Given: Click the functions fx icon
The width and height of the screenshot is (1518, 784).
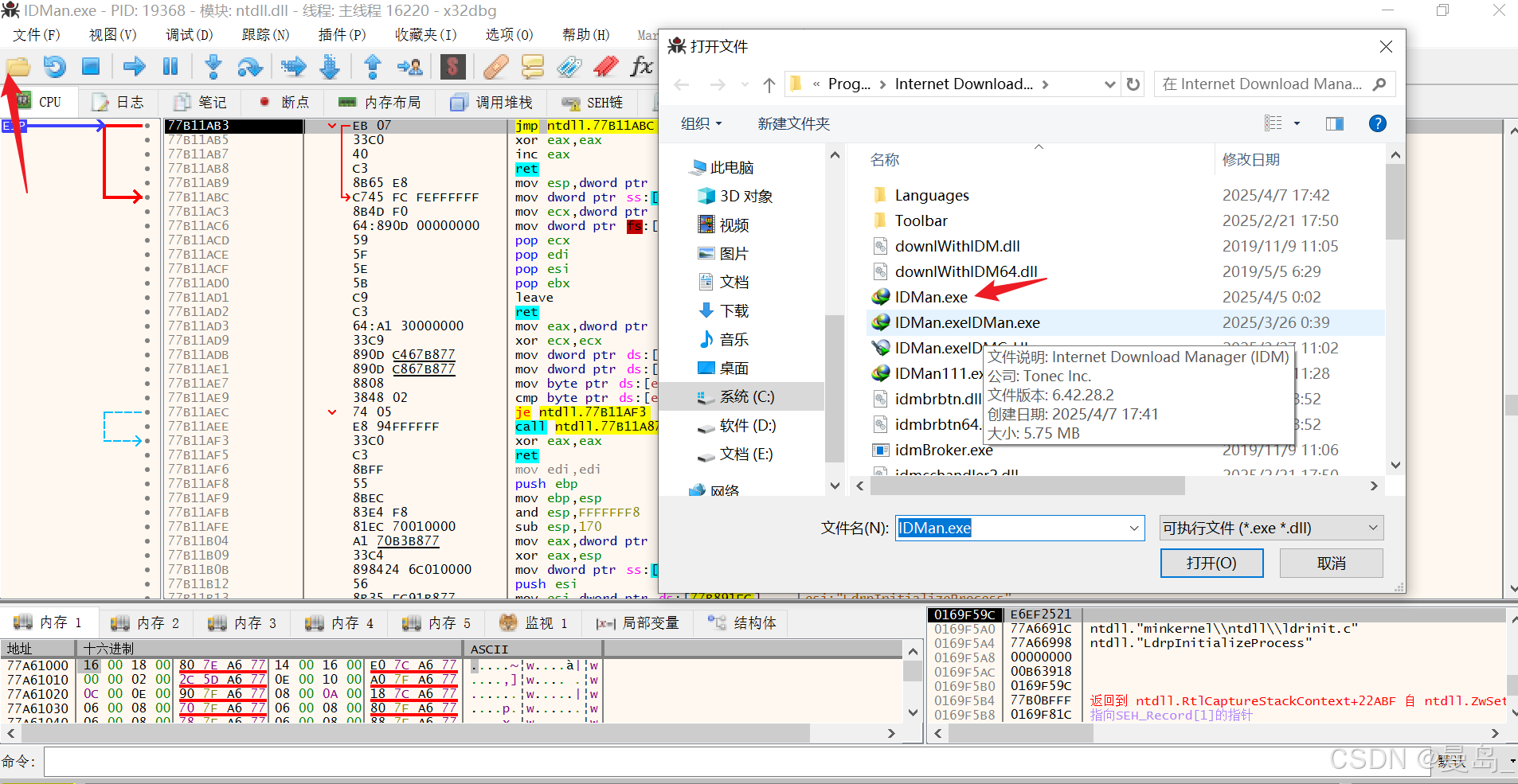Looking at the screenshot, I should click(641, 66).
